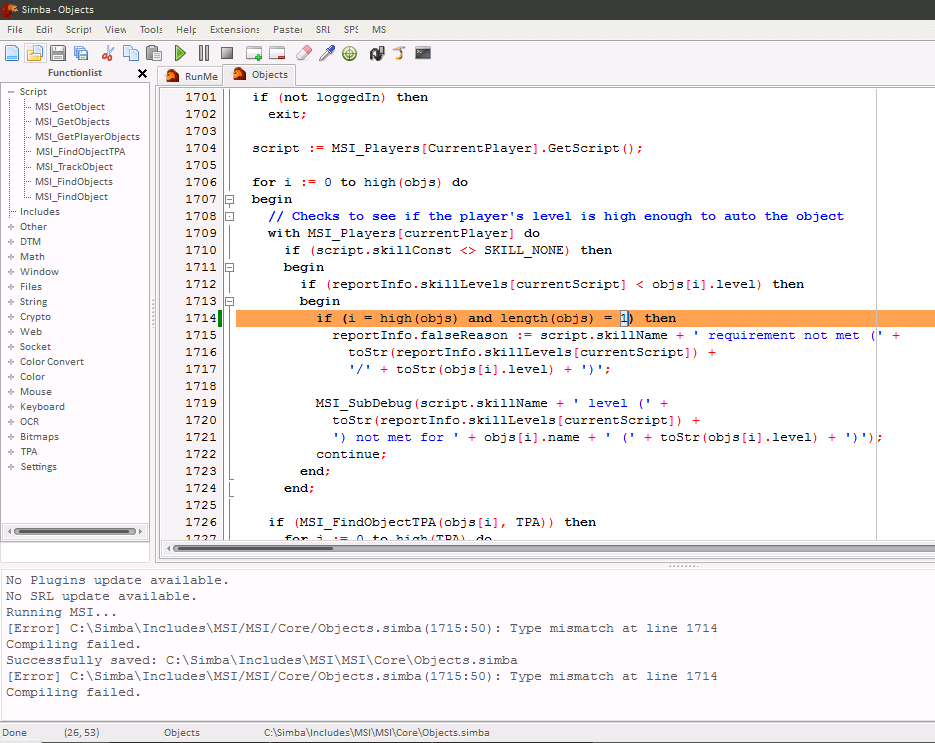Pause the running script
This screenshot has width=935, height=743.
[x=204, y=53]
